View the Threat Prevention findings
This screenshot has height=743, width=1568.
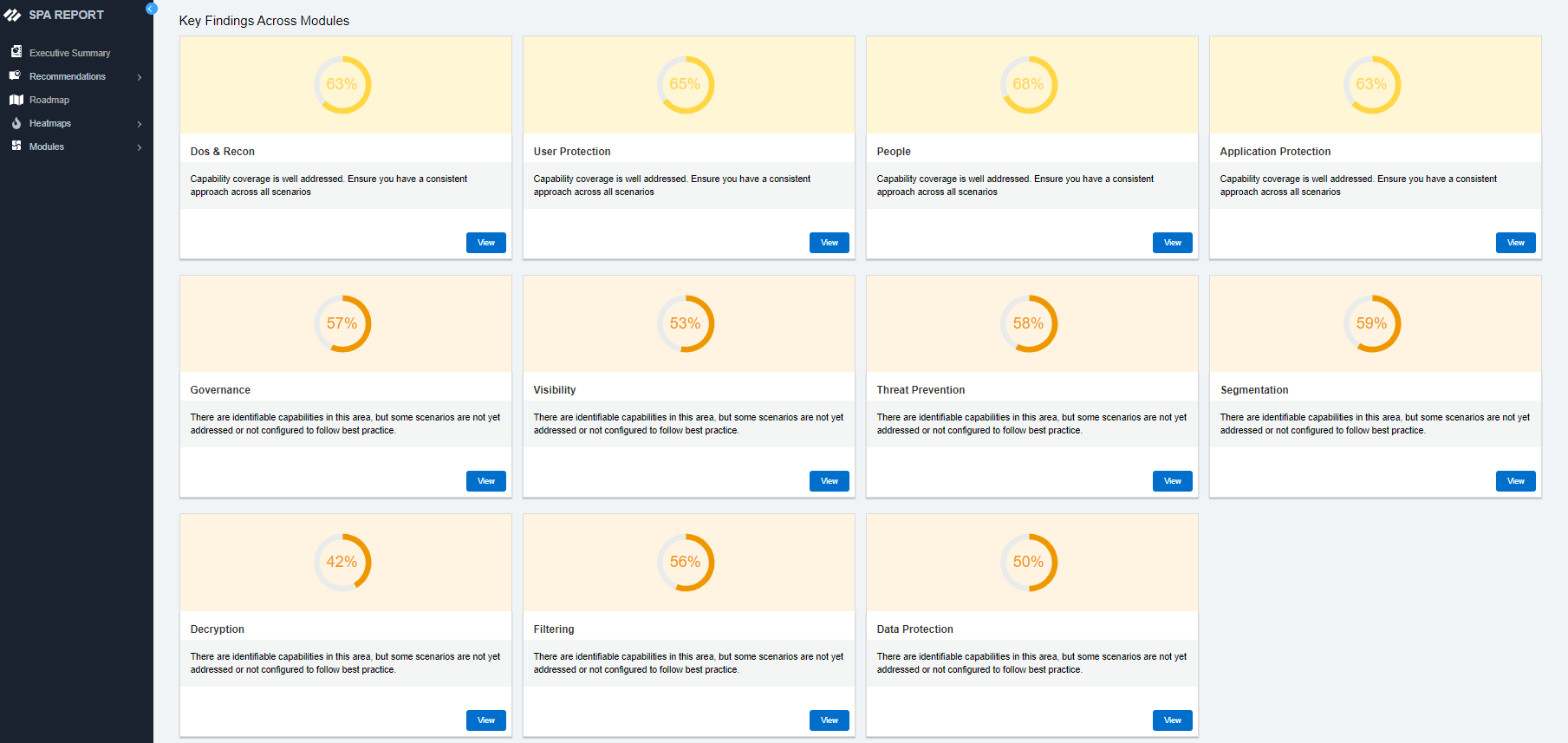coord(1172,481)
